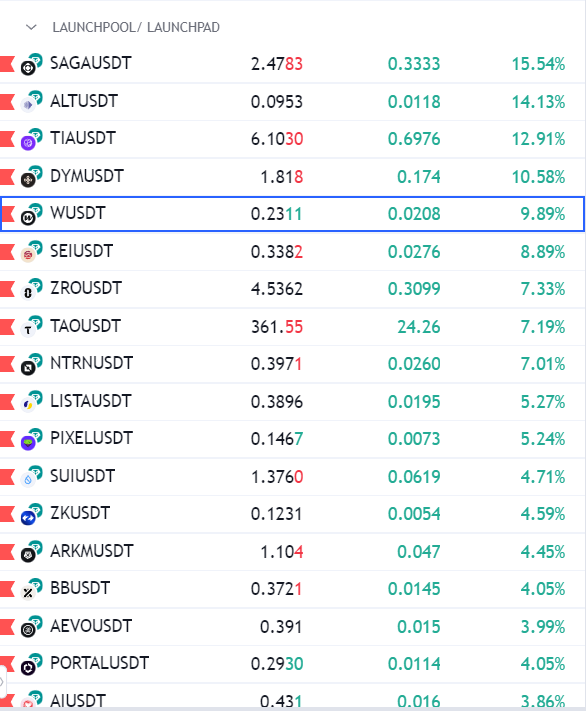
Task: Click the DYMUSDT change value 0.174
Action: click(x=419, y=177)
